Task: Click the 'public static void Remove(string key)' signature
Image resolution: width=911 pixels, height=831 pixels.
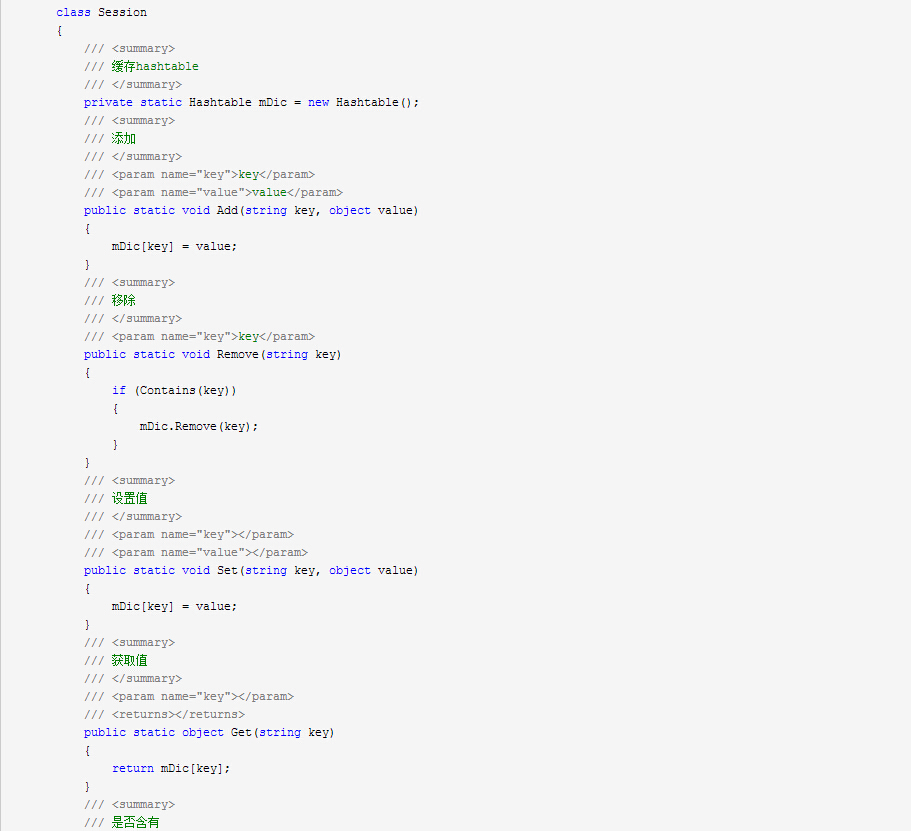Action: tap(213, 354)
